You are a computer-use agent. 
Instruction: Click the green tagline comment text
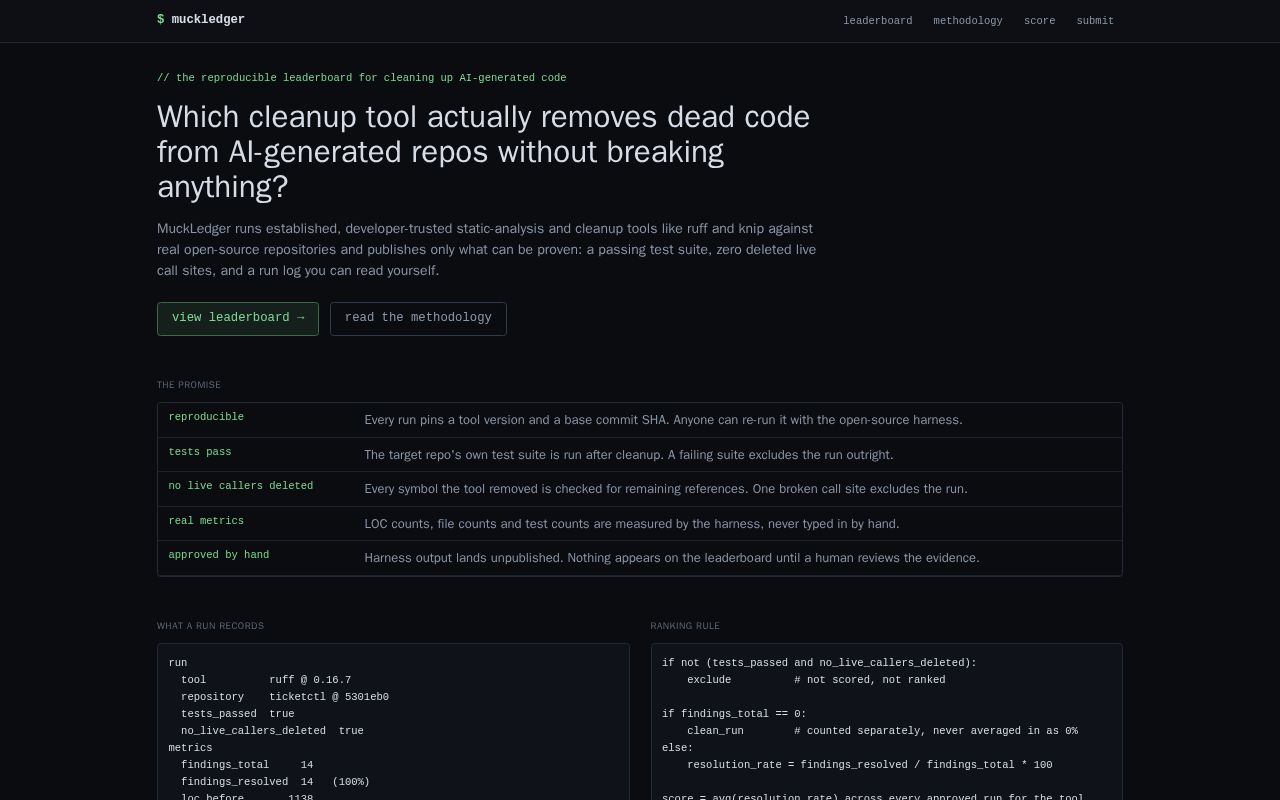362,78
